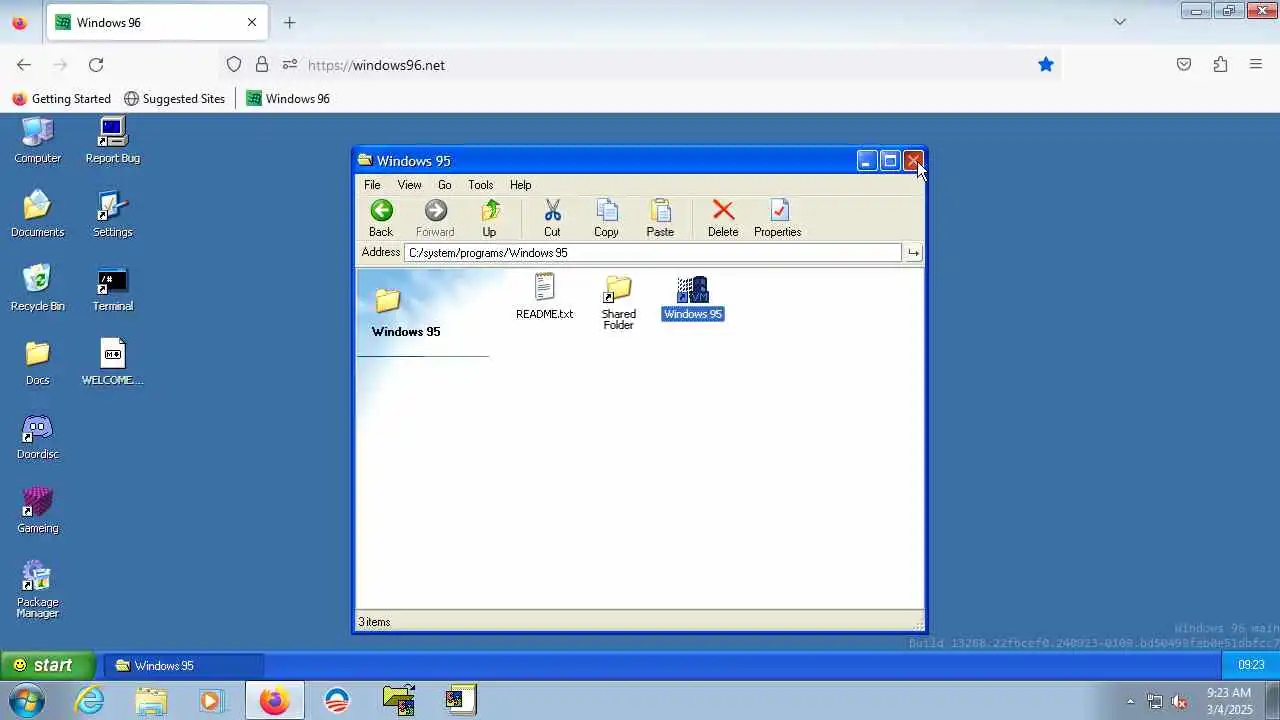Cut the selected item
1280x720 pixels.
pyautogui.click(x=552, y=218)
